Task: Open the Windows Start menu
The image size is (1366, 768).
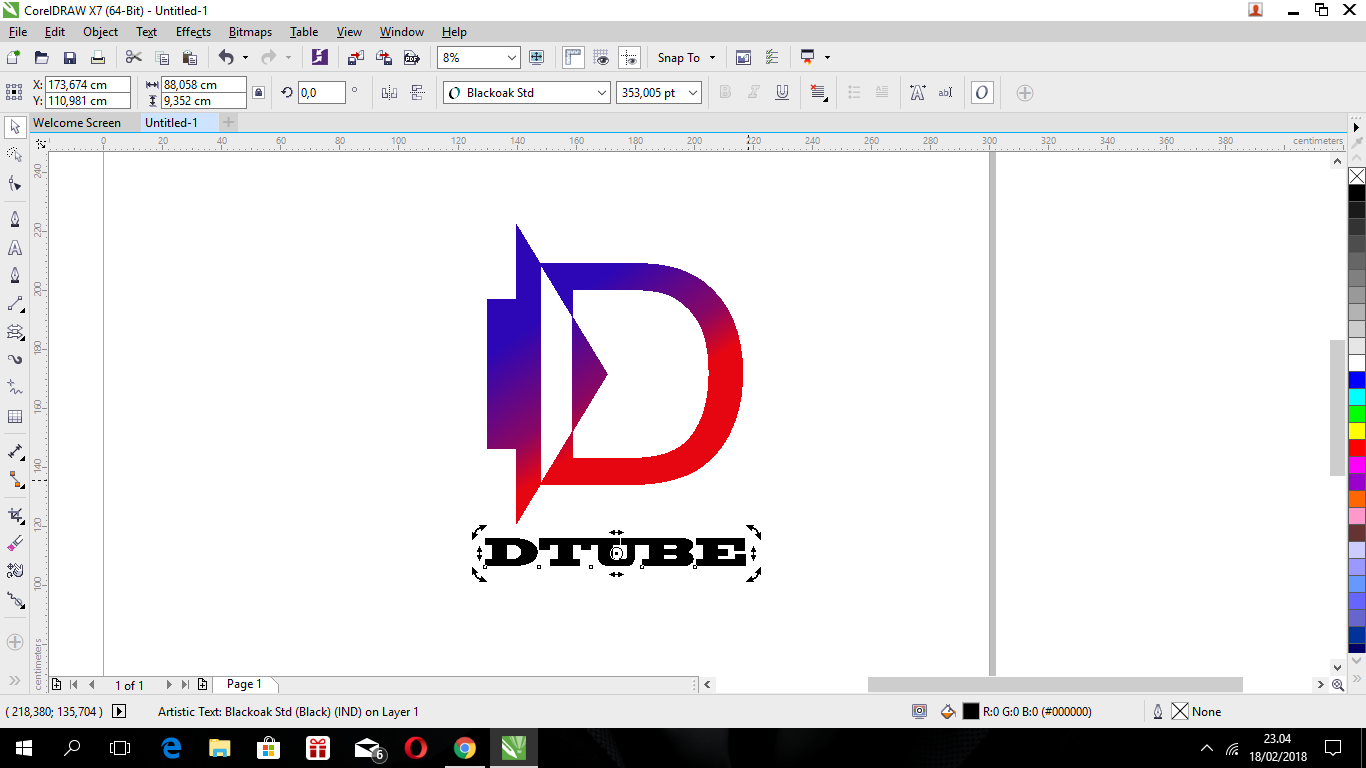Action: pos(23,748)
